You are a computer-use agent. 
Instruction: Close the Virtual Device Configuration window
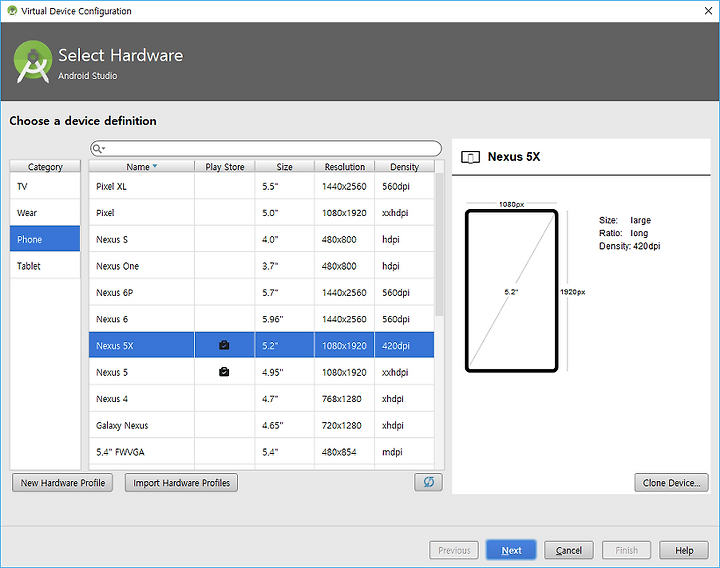708,11
